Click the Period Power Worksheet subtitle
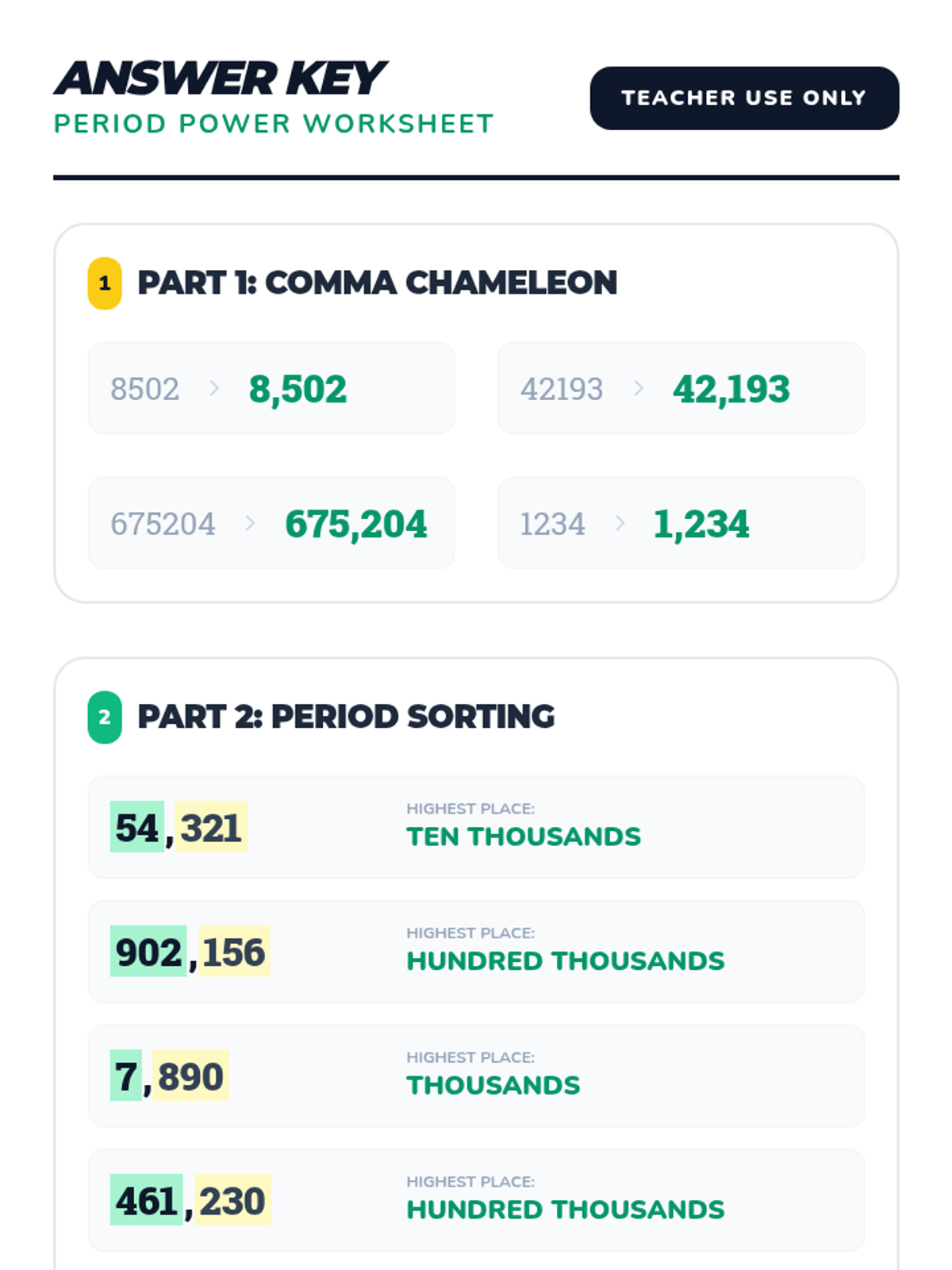952x1270 pixels. click(274, 124)
